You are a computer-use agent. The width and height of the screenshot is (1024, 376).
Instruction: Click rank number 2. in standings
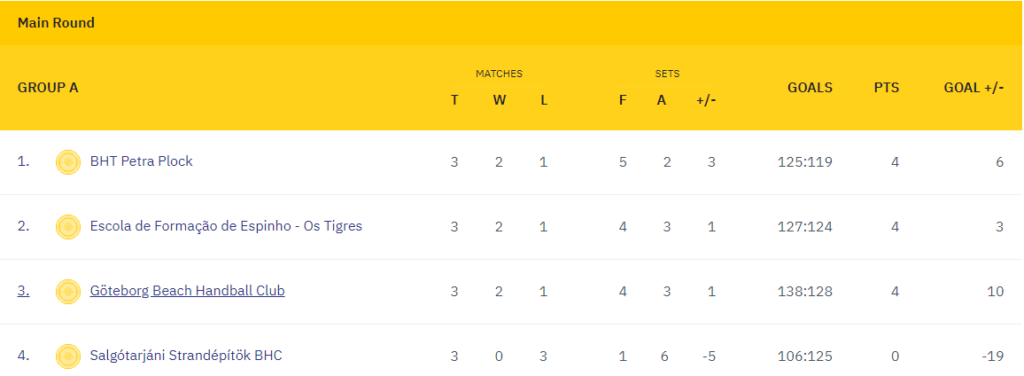coord(24,226)
